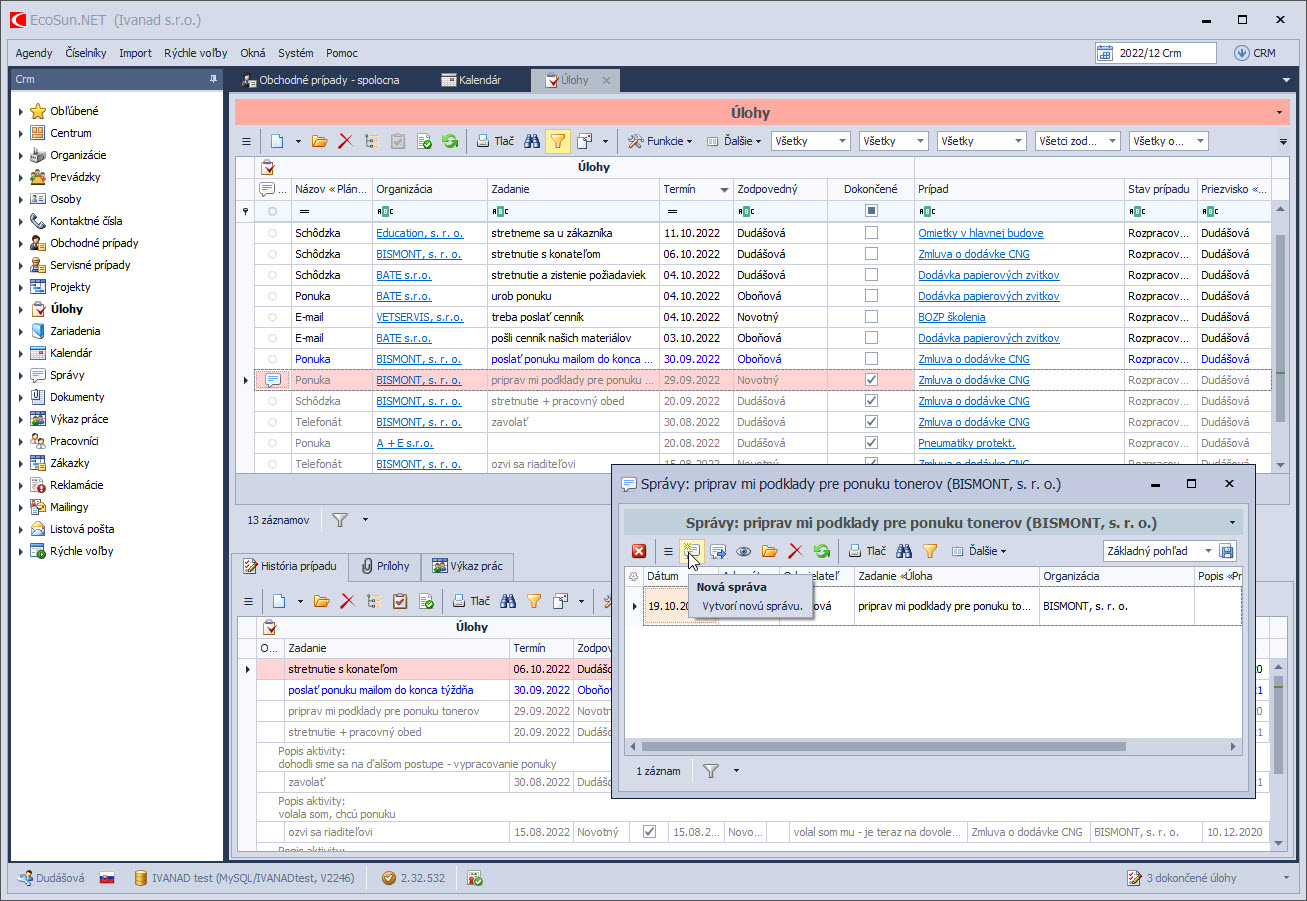Click the green refresh icon in the top Úlohy toolbar
This screenshot has width=1307, height=901.
pyautogui.click(x=450, y=141)
